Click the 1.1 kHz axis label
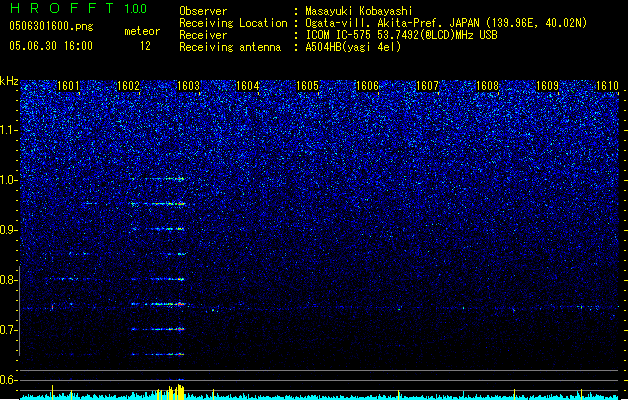 tap(8, 130)
